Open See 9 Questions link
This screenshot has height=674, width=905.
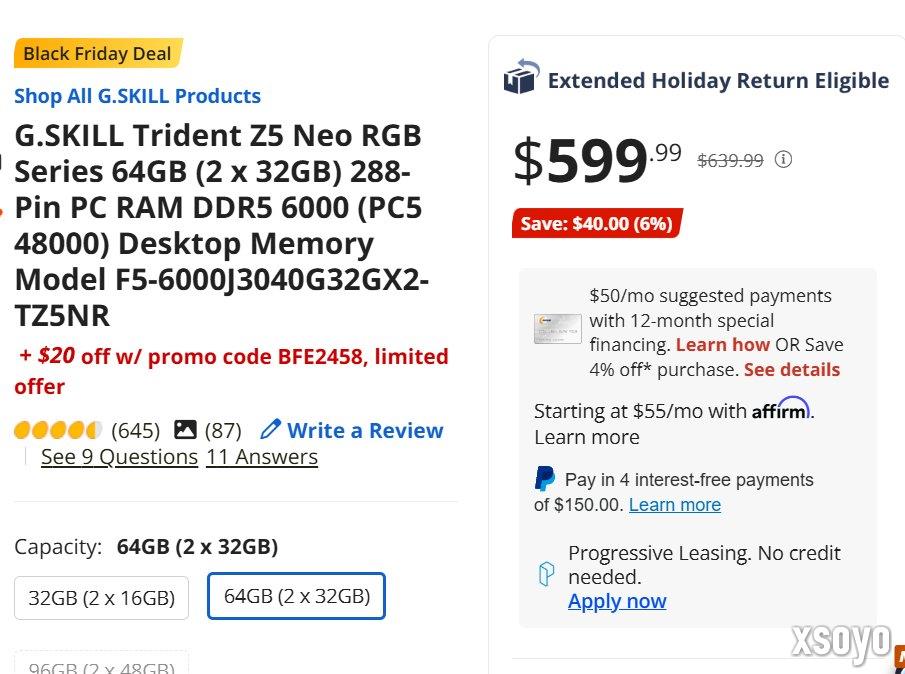pyautogui.click(x=119, y=457)
